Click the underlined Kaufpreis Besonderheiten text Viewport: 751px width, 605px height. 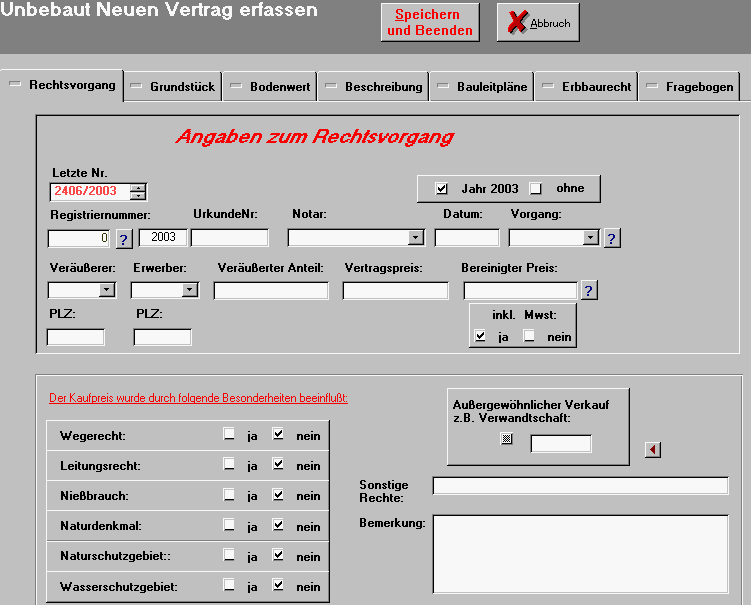[x=198, y=398]
